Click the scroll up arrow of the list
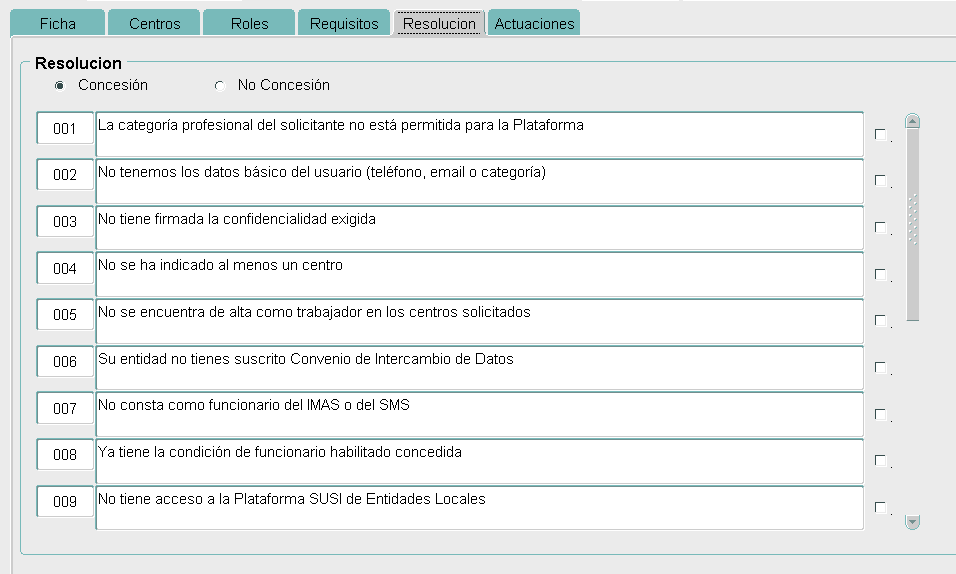 [x=912, y=122]
